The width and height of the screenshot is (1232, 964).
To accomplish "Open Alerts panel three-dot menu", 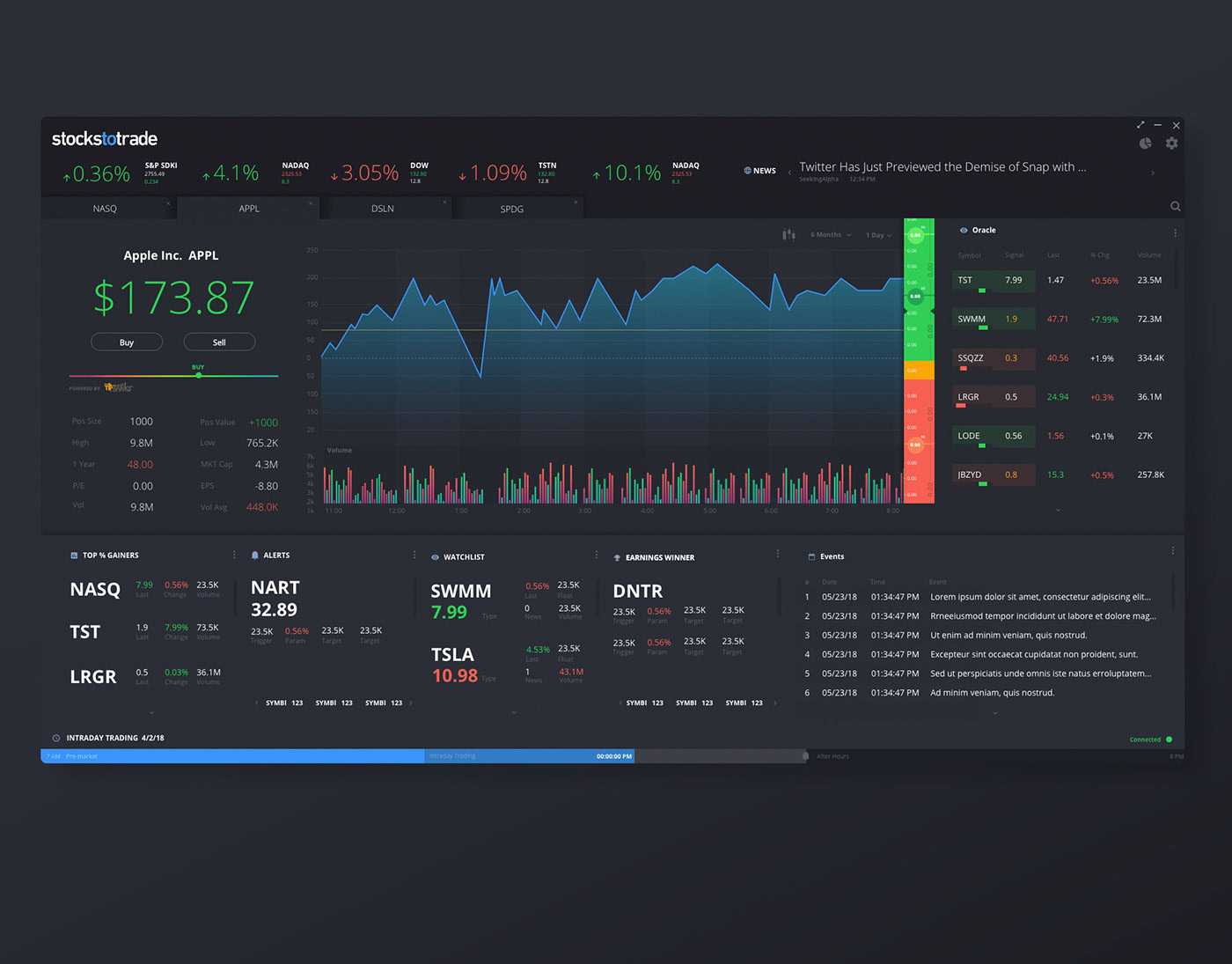I will click(414, 555).
